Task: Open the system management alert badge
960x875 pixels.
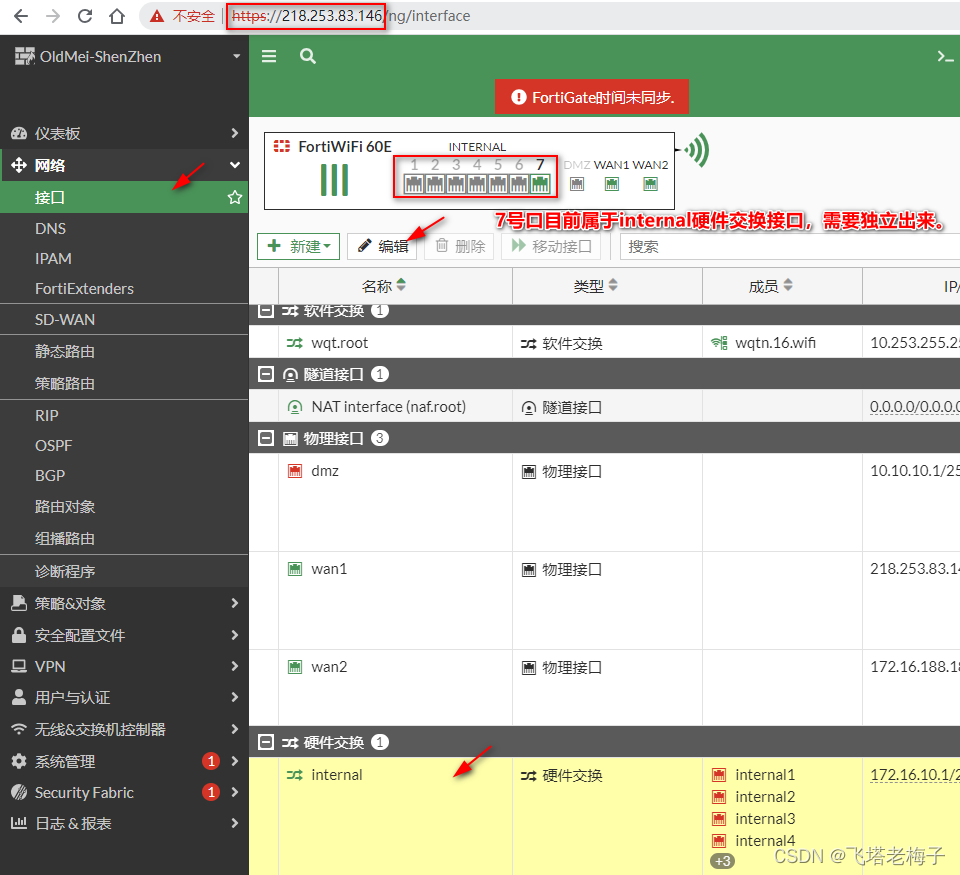Action: pos(211,761)
